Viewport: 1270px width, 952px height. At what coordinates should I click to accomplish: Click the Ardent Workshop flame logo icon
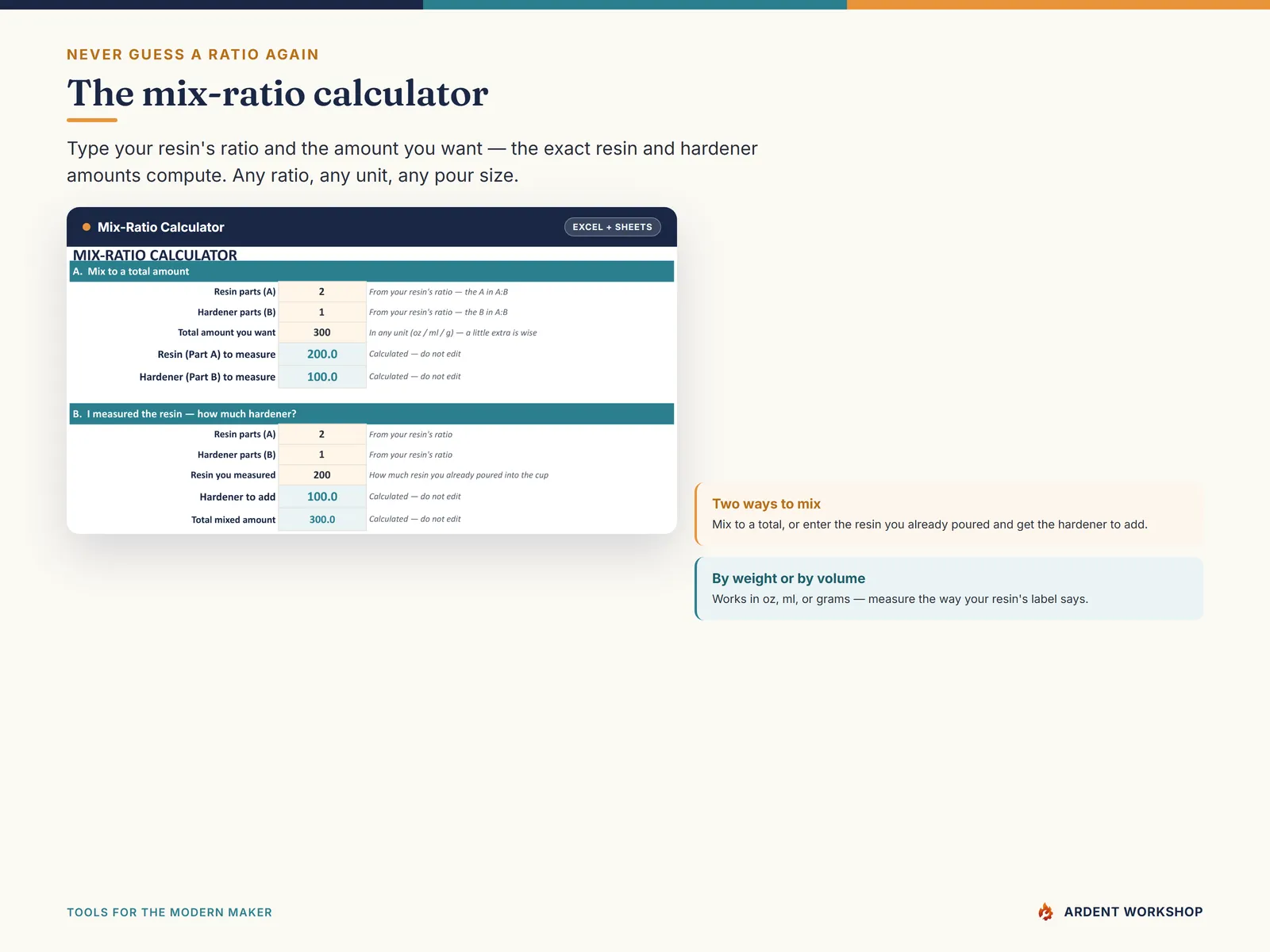tap(1045, 912)
